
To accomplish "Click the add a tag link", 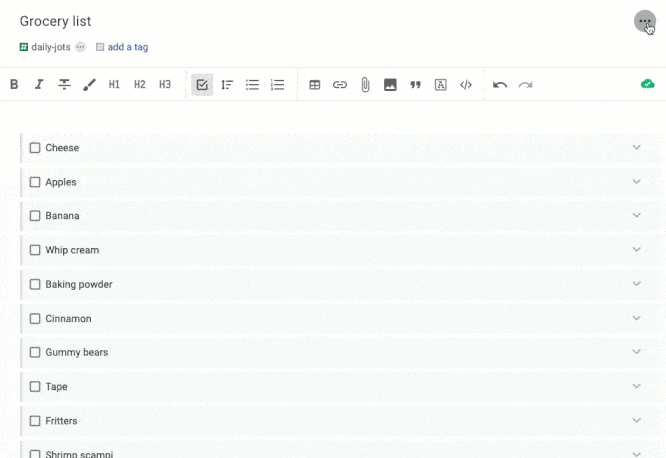I will click(128, 47).
